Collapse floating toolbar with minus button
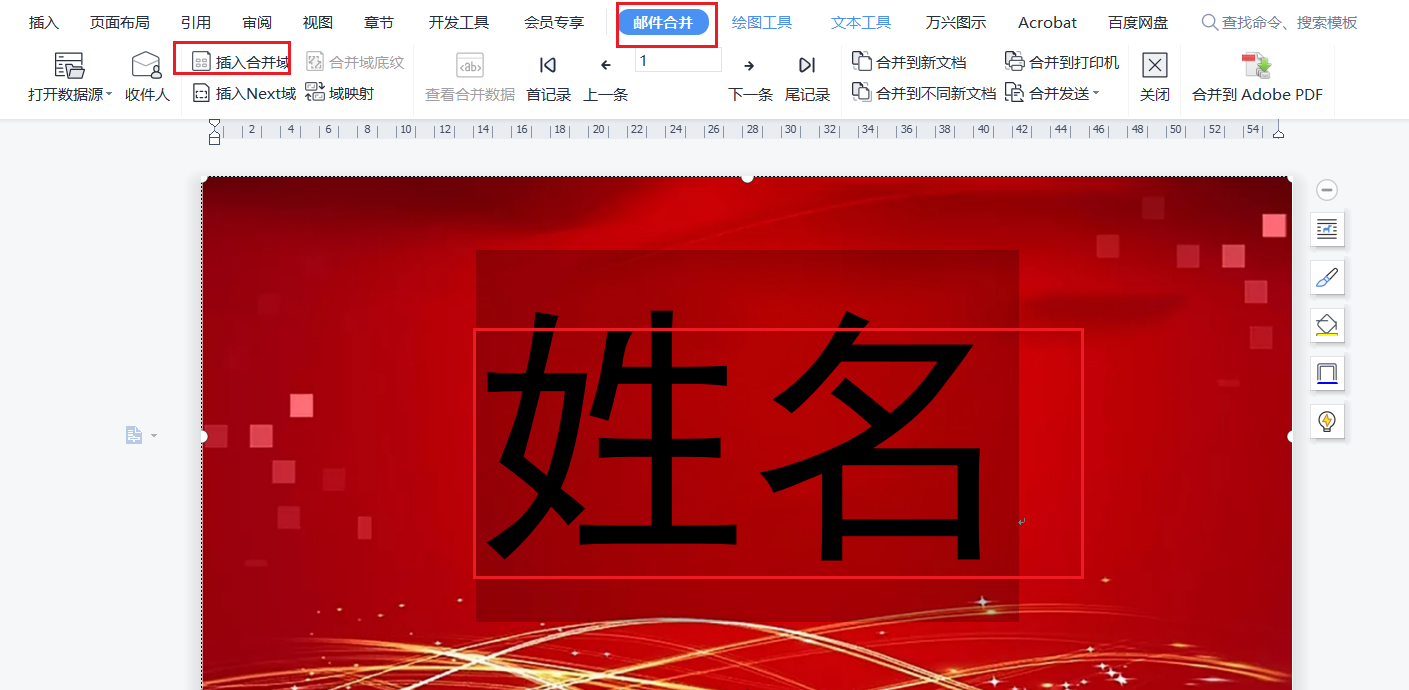 point(1327,190)
